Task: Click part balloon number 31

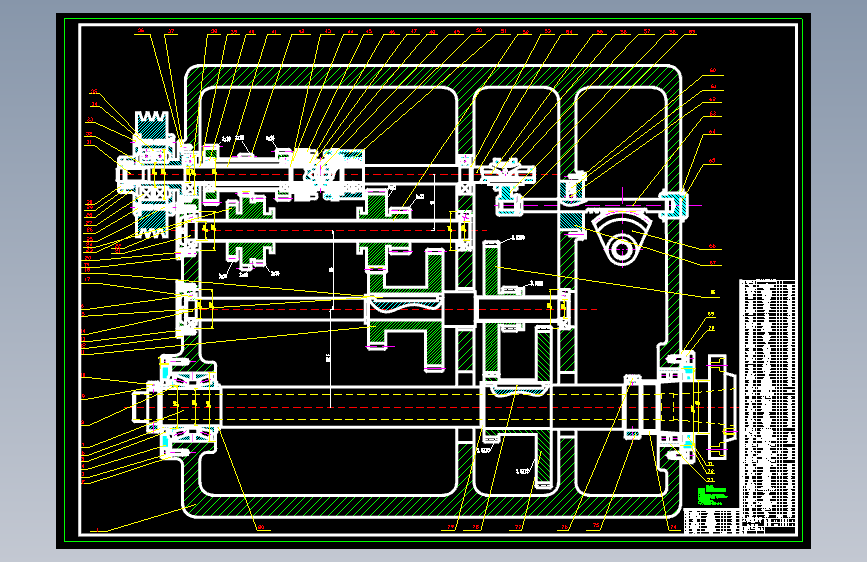Action: pyautogui.click(x=89, y=142)
